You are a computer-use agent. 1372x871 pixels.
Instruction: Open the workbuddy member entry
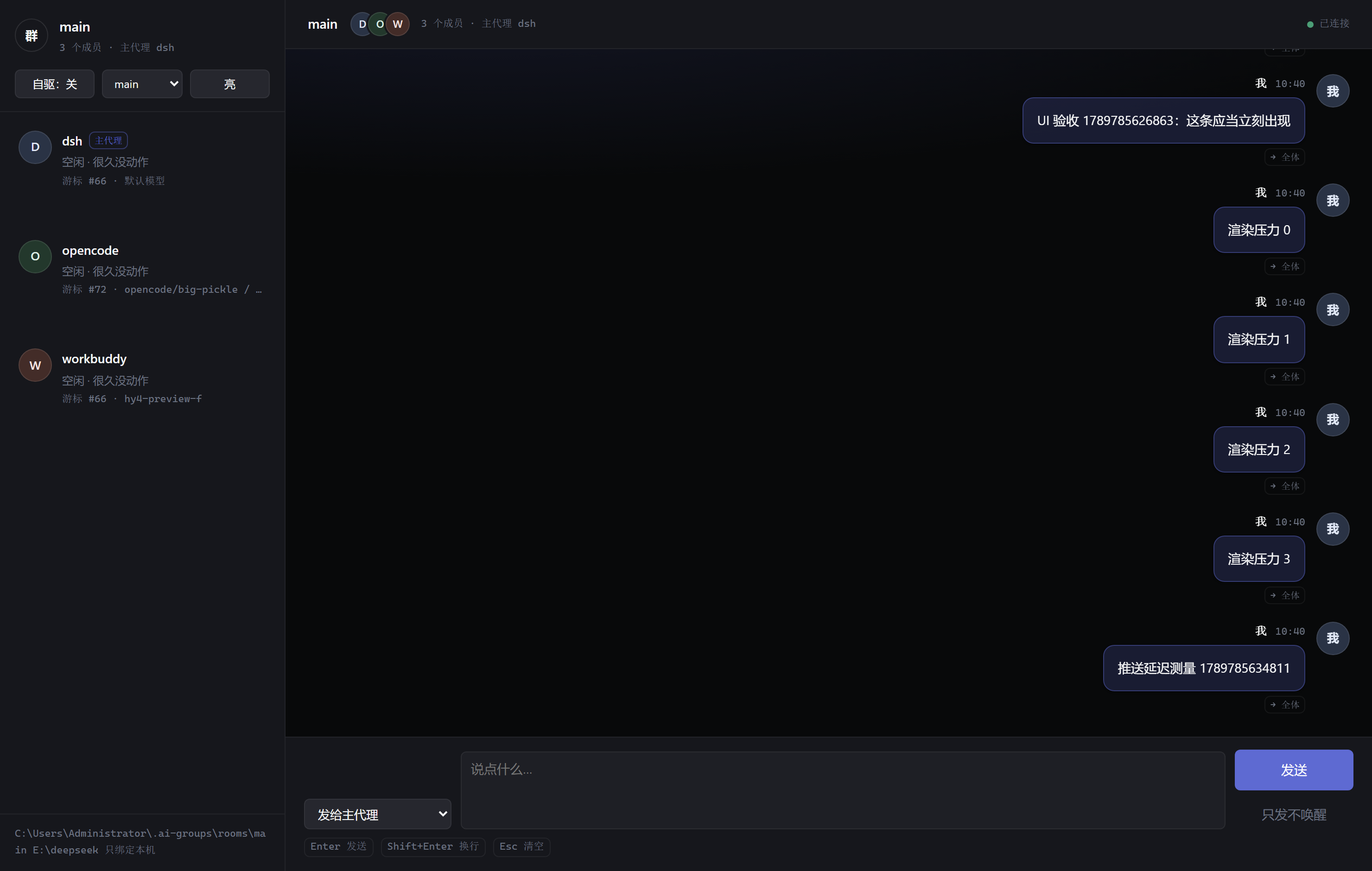(x=142, y=378)
